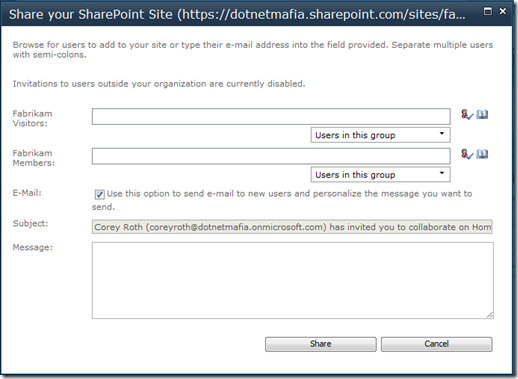Screen dimensions: 518x379
Task: Open Users in this group dropdown under Visitors
Action: pyautogui.click(x=381, y=135)
